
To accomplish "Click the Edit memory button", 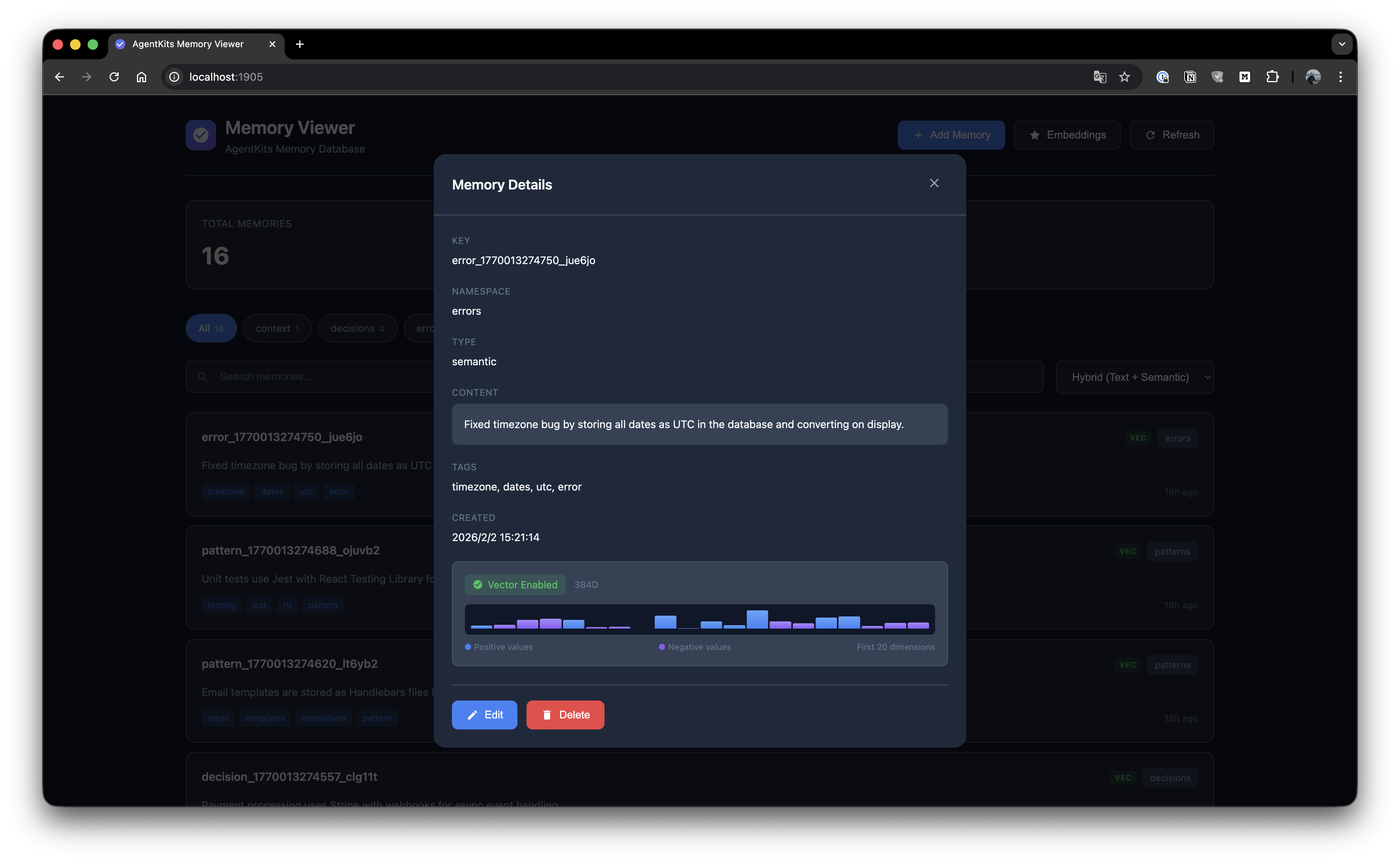I will point(484,715).
